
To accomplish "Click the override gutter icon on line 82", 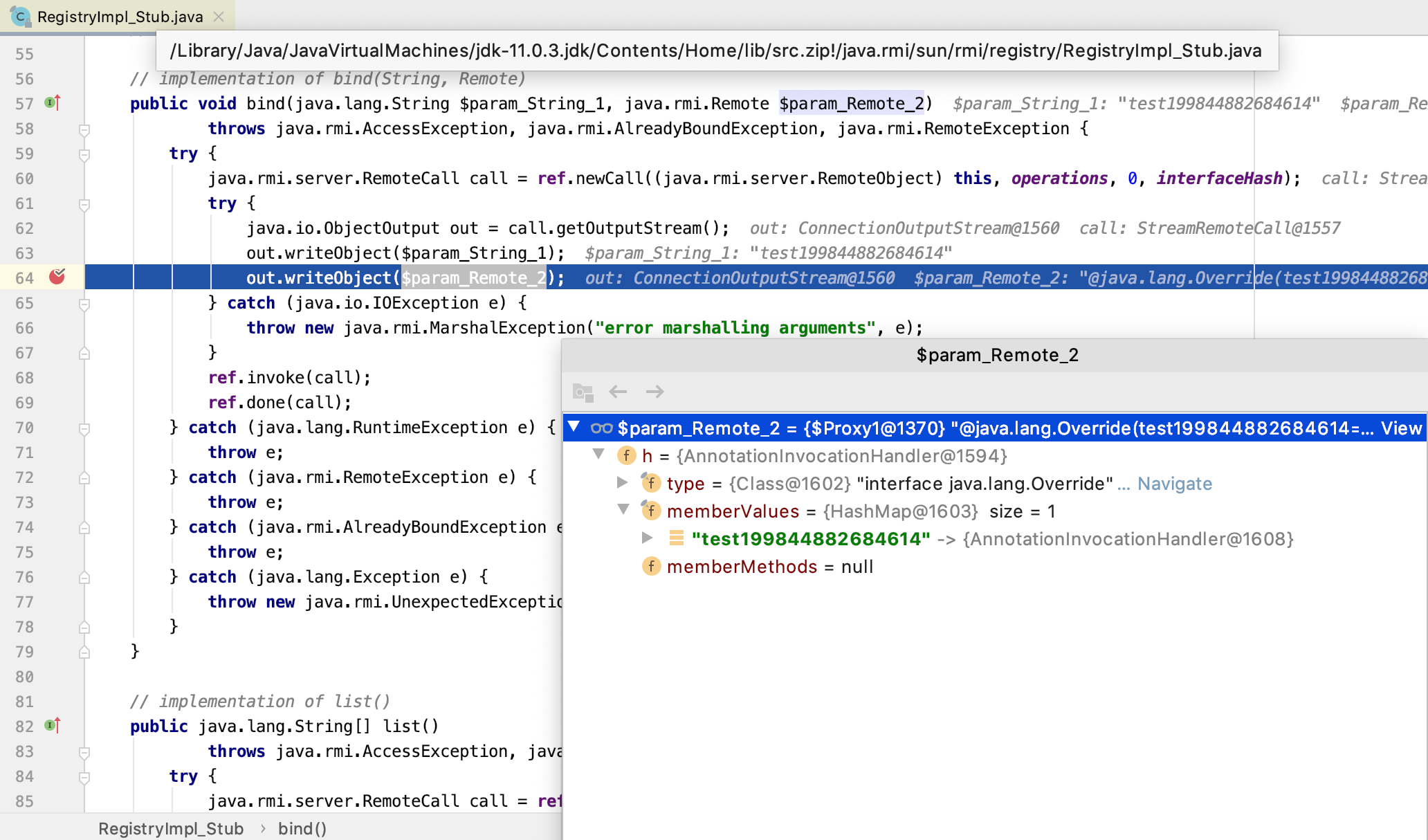I will (x=53, y=726).
